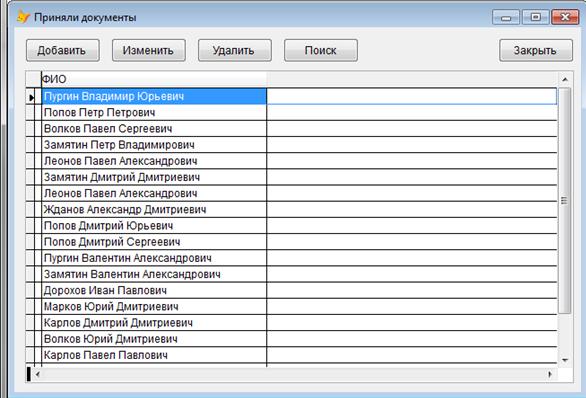Open the Изменить dialog button
This screenshot has height=398, width=586.
click(149, 50)
